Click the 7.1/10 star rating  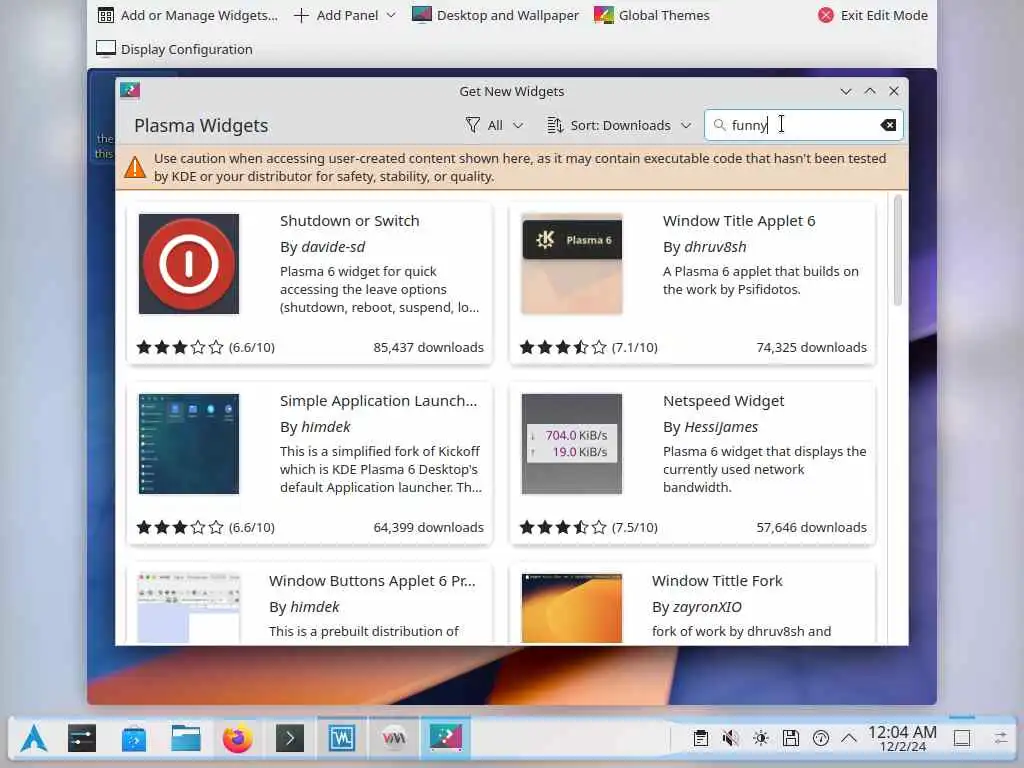coord(588,347)
